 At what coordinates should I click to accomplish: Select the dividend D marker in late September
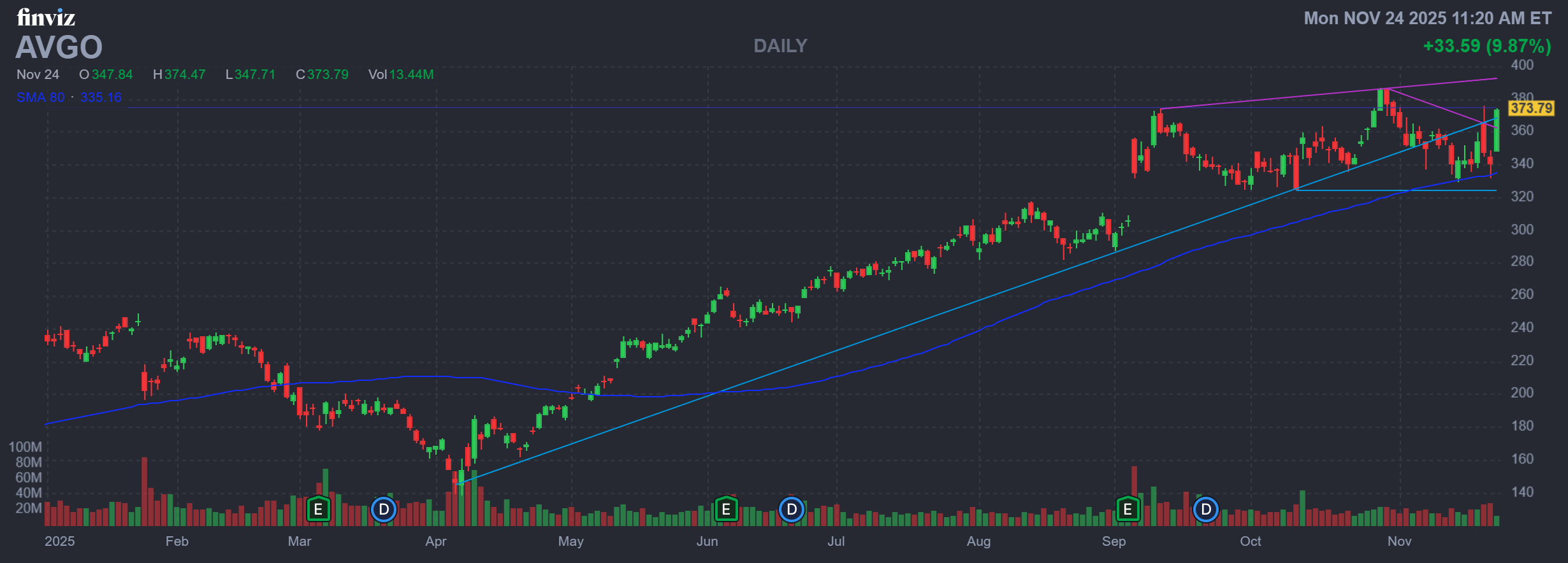(1206, 510)
